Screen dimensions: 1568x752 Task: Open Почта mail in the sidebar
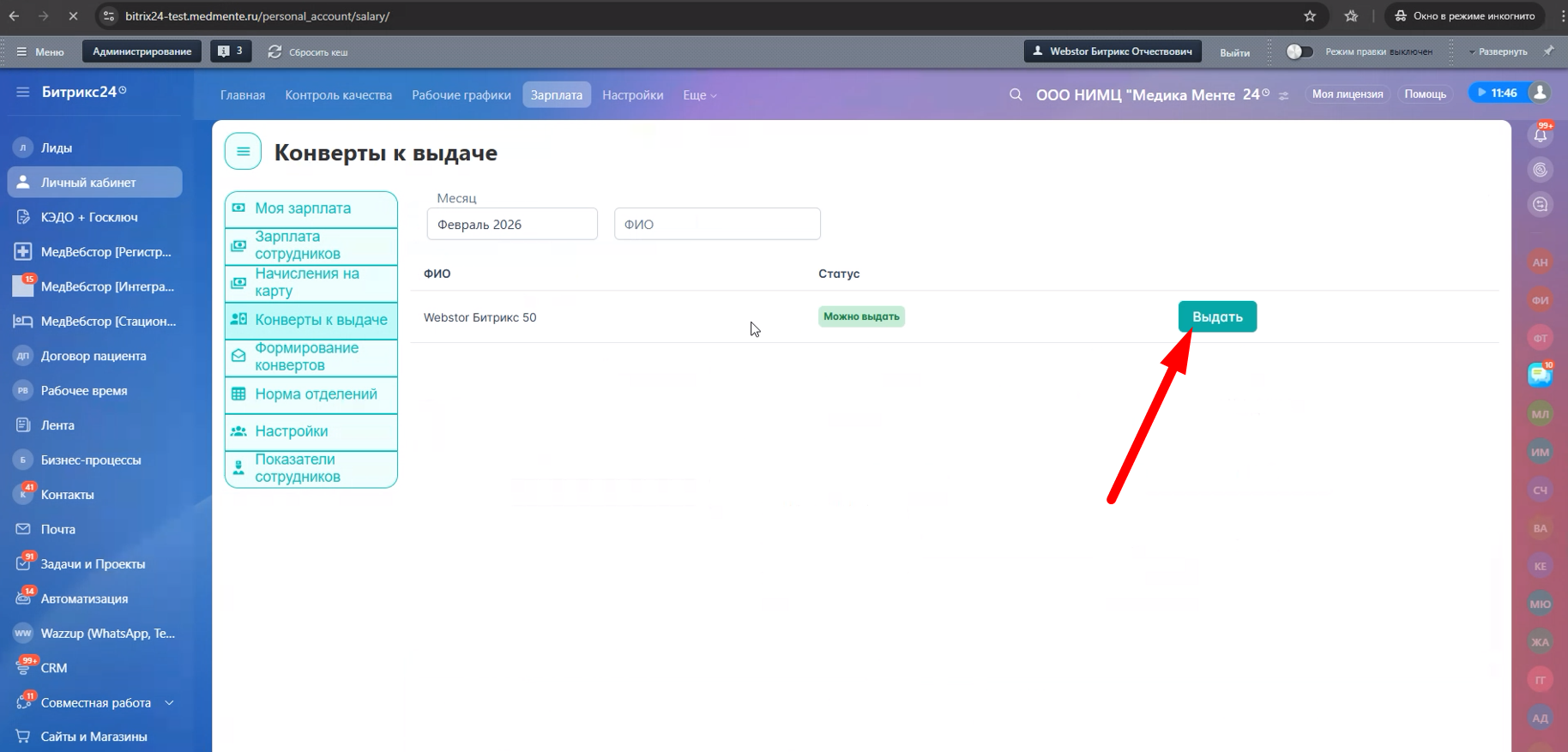point(58,529)
